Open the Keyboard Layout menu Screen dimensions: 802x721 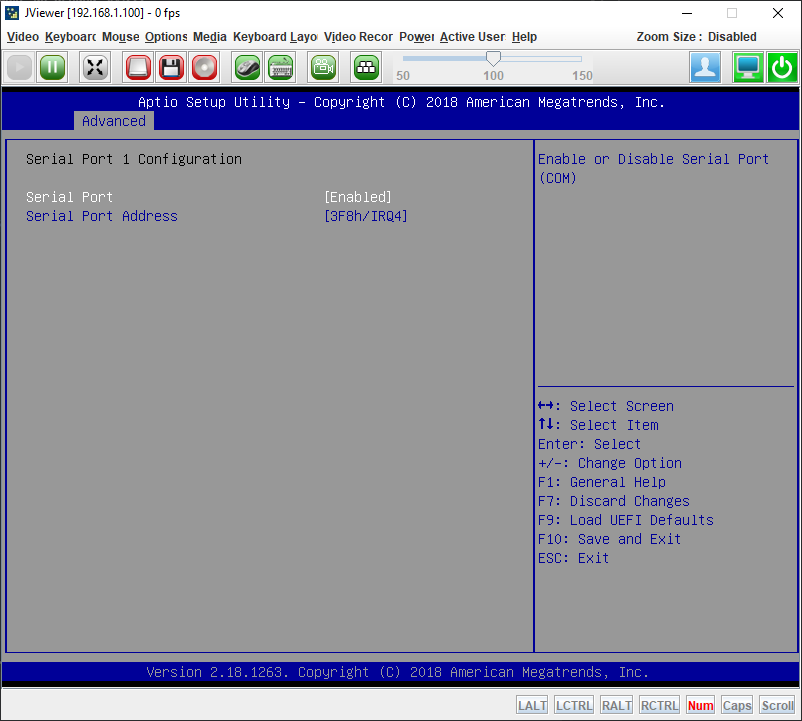point(275,37)
